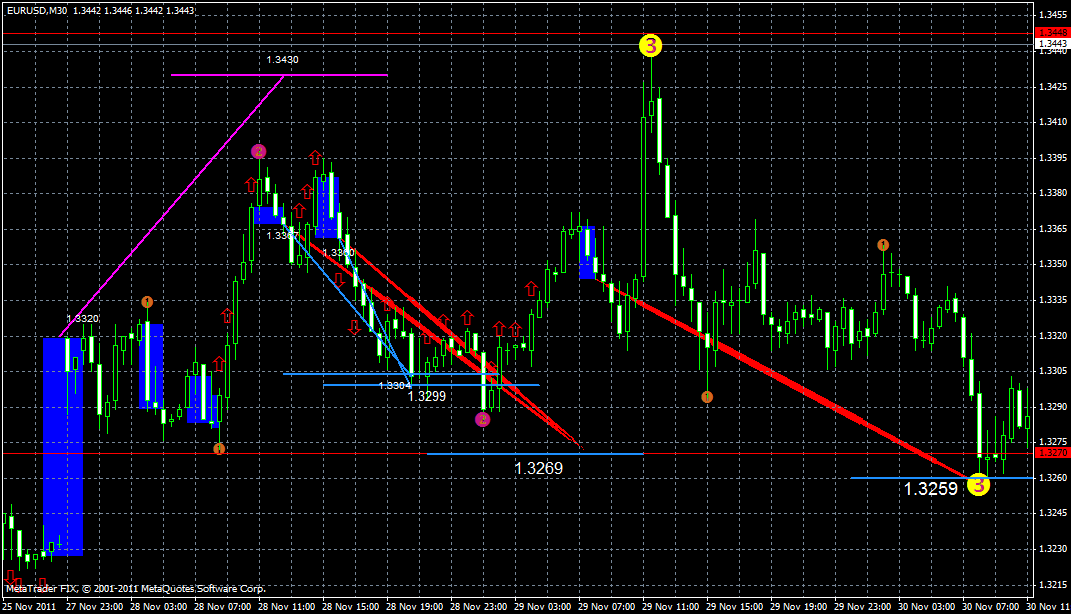Image resolution: width=1071 pixels, height=614 pixels.
Task: Select the pink circled marker below 1.3299 line
Action: pyautogui.click(x=483, y=419)
